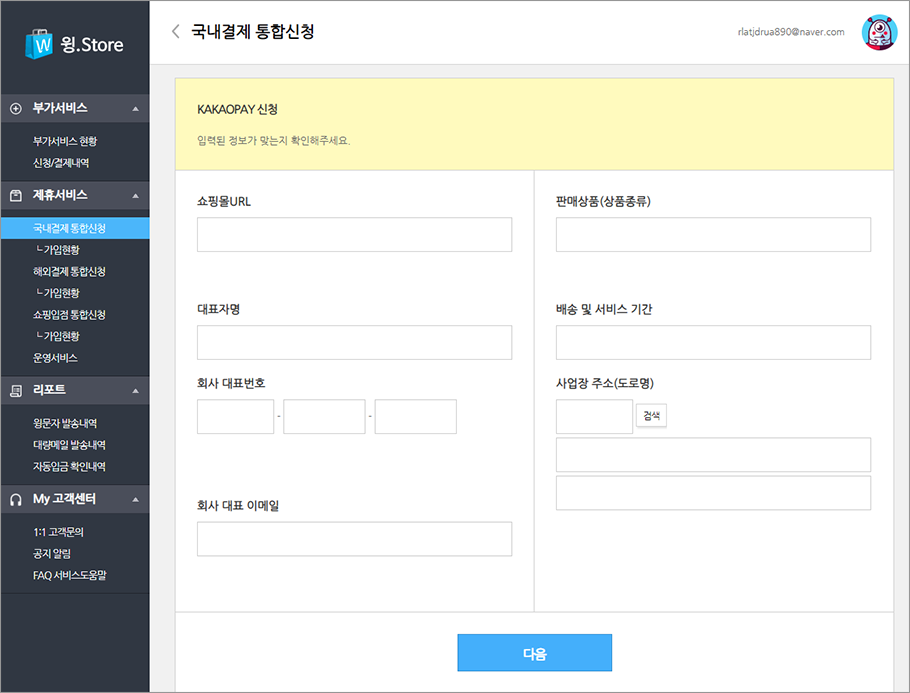The width and height of the screenshot is (910, 693).
Task: Collapse the 리포트 section arrow
Action: point(135,391)
